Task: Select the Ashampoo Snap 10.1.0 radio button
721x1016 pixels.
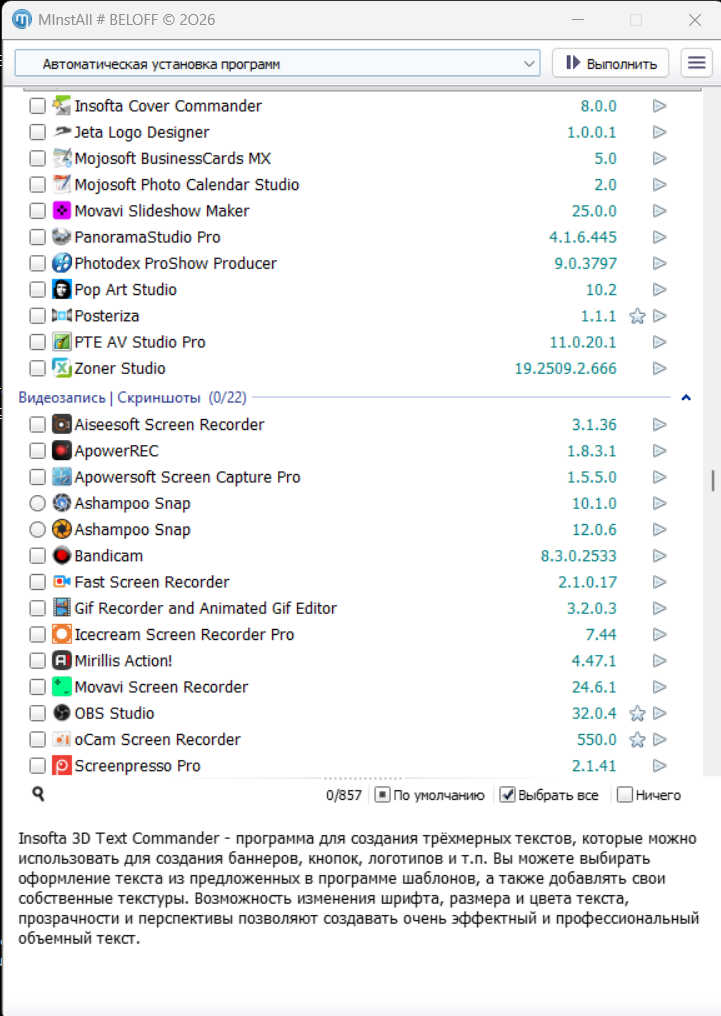Action: (x=38, y=503)
